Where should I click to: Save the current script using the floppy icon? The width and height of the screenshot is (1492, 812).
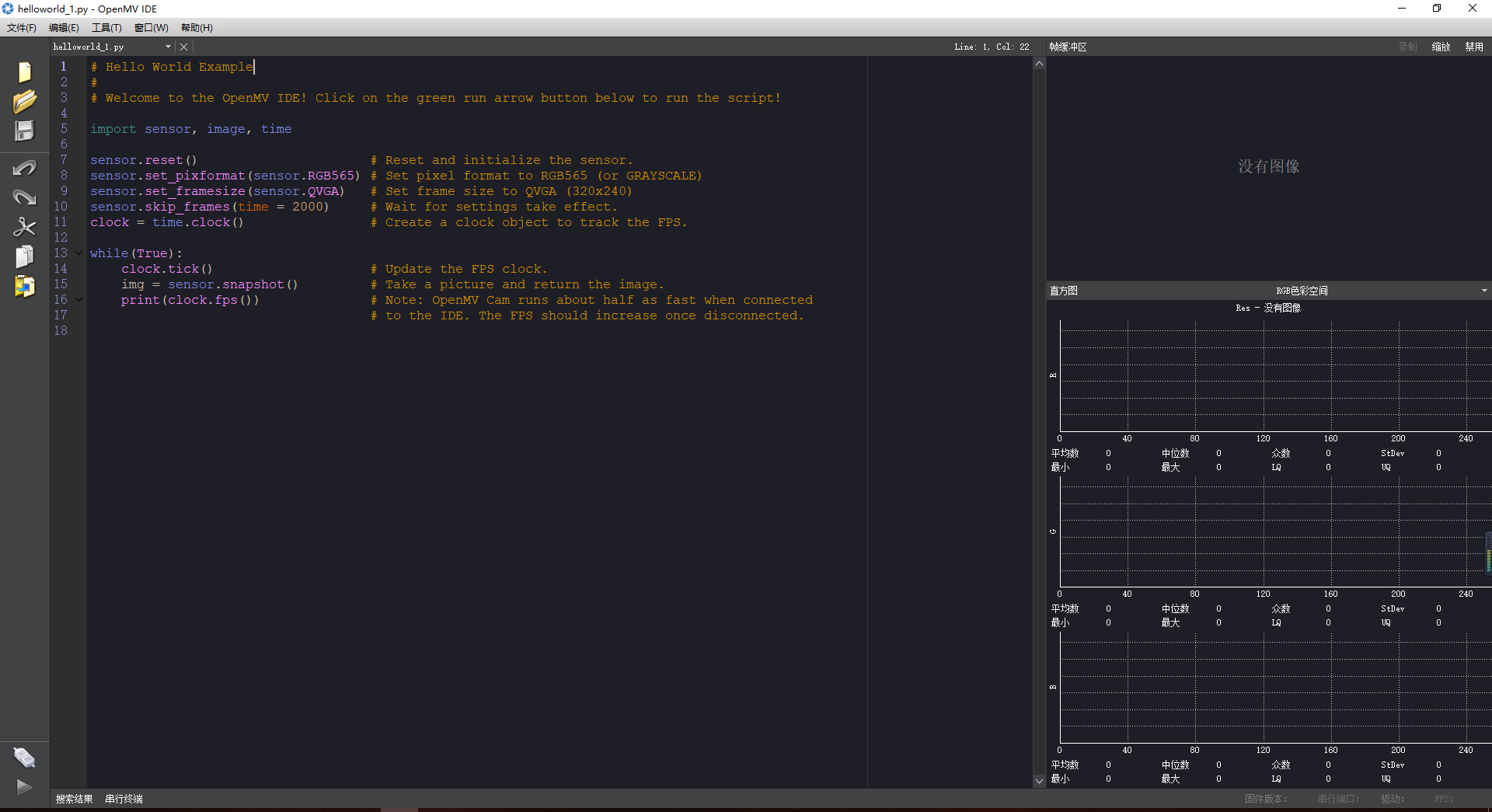point(24,131)
